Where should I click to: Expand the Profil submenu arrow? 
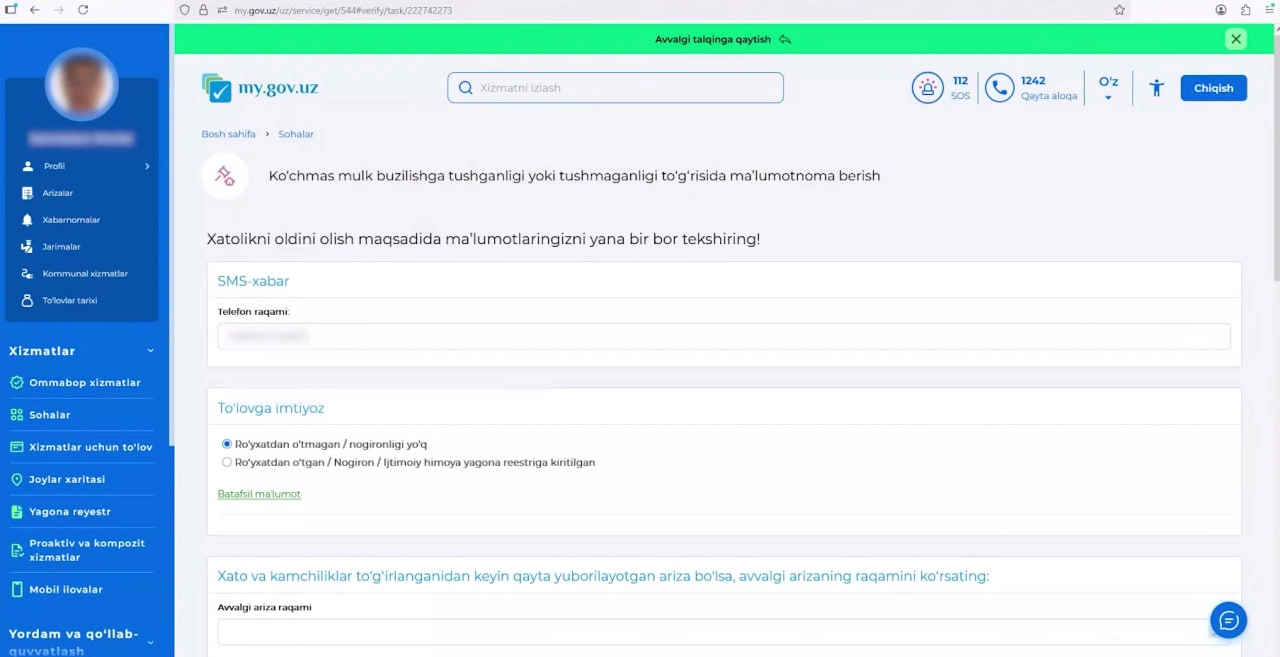point(147,166)
